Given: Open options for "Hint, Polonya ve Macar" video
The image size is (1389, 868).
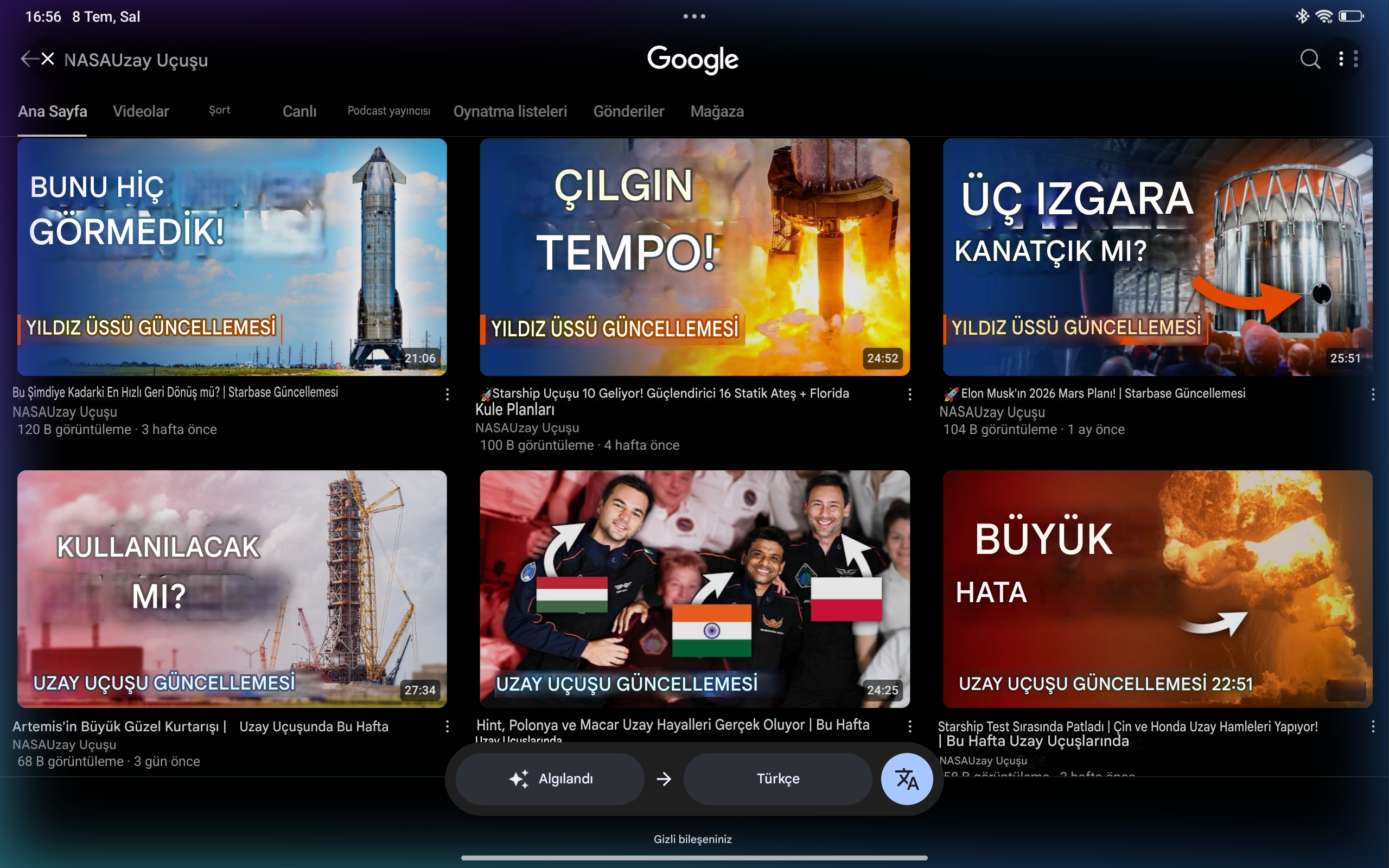Looking at the screenshot, I should pyautogui.click(x=910, y=726).
